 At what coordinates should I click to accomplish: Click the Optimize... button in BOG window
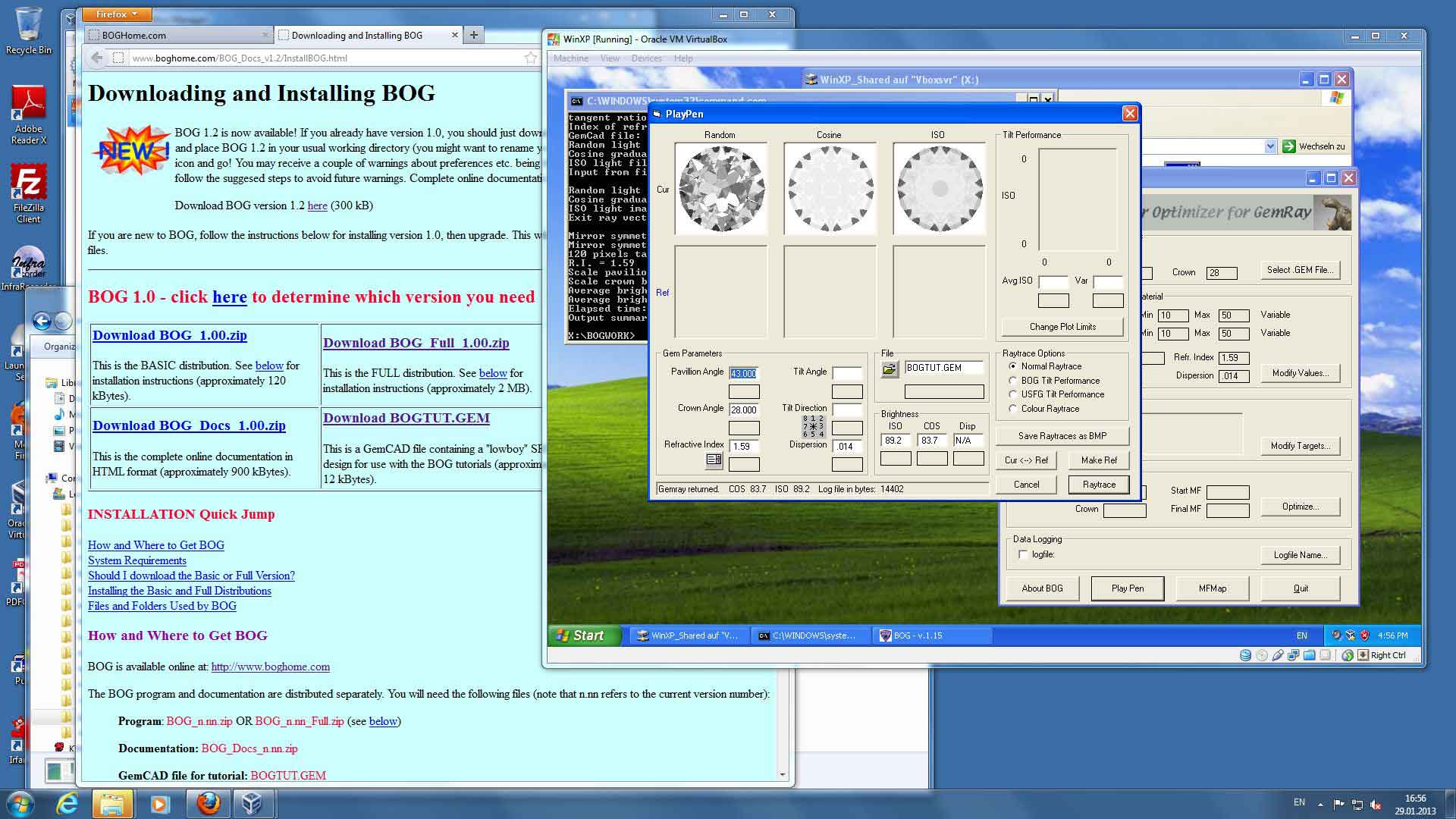(1300, 507)
